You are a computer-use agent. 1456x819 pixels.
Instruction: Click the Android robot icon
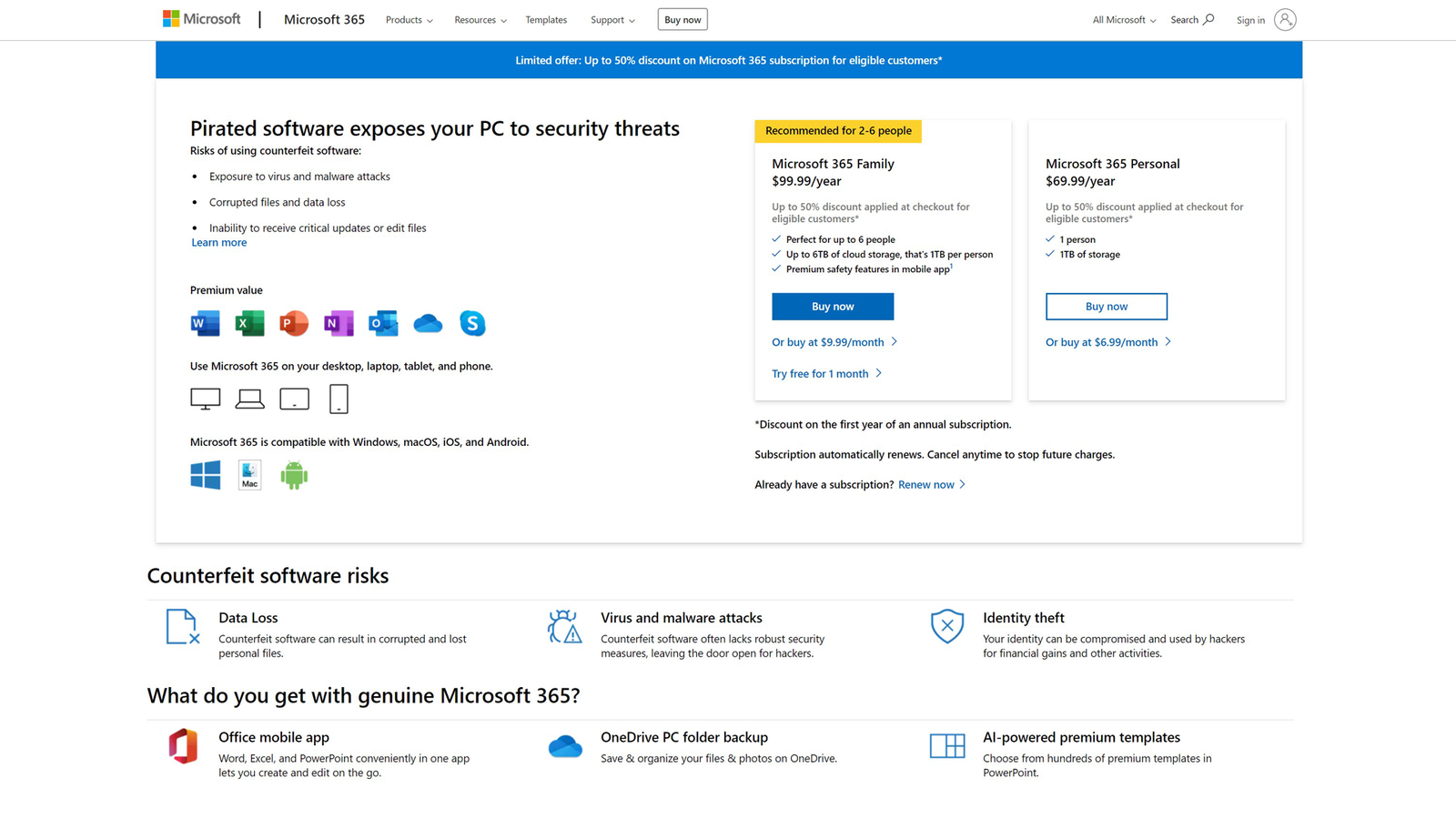click(x=294, y=475)
